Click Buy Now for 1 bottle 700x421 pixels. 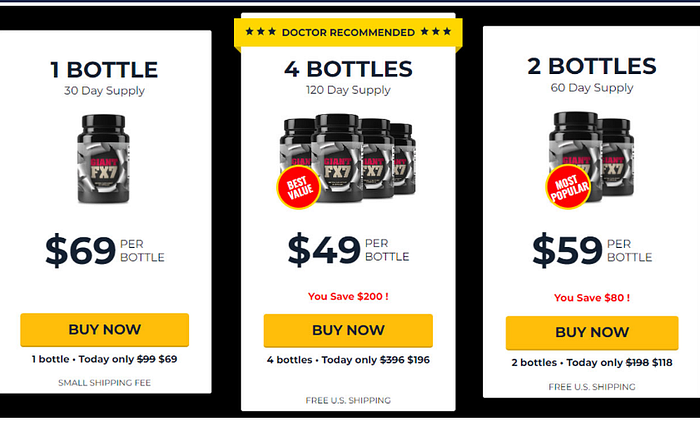pyautogui.click(x=104, y=329)
